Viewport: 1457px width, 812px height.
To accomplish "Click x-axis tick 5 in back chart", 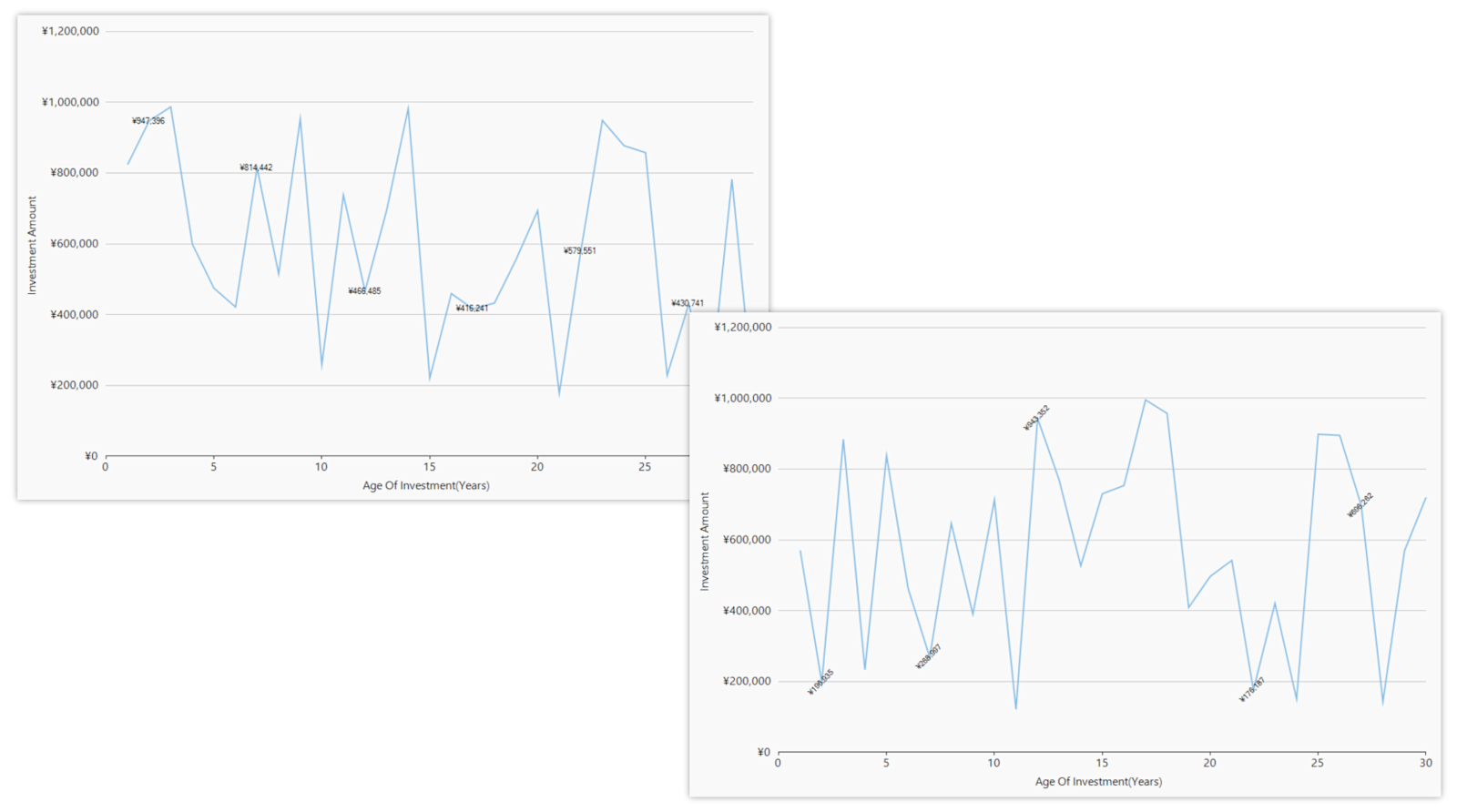I will [x=214, y=467].
